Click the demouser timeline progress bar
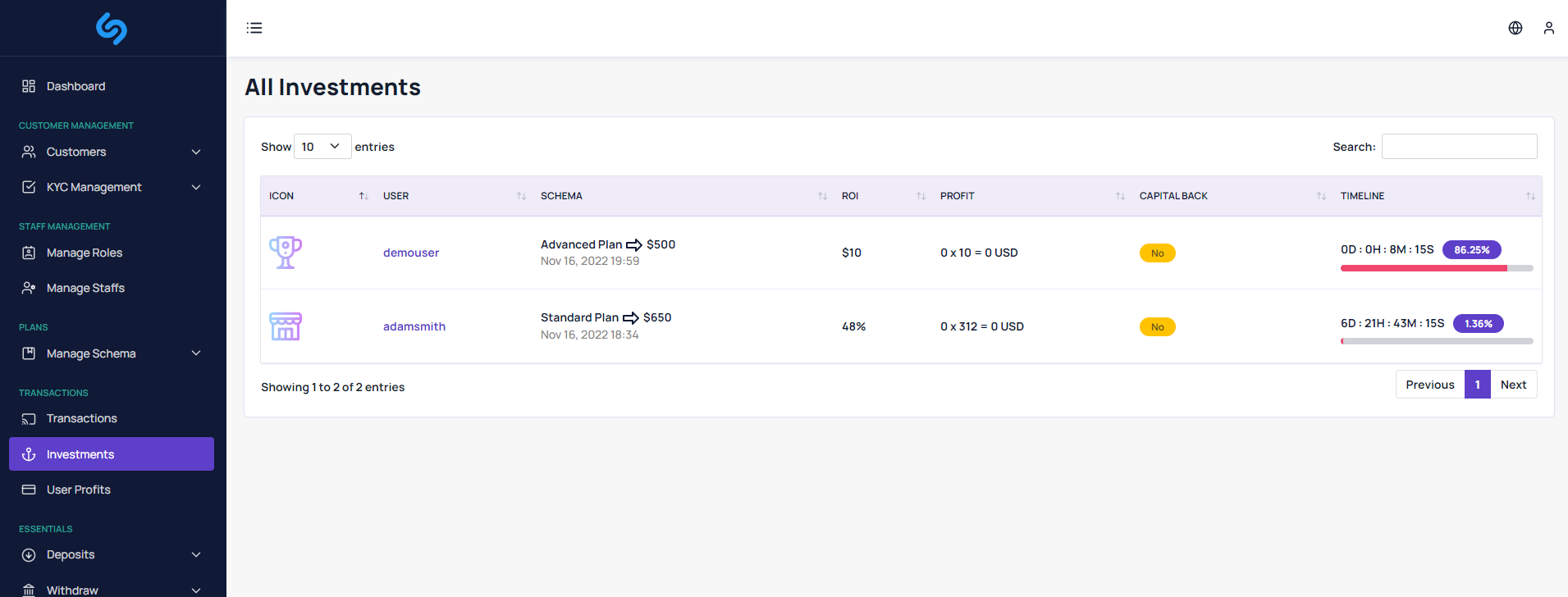Image resolution: width=1568 pixels, height=597 pixels. coord(1436,268)
